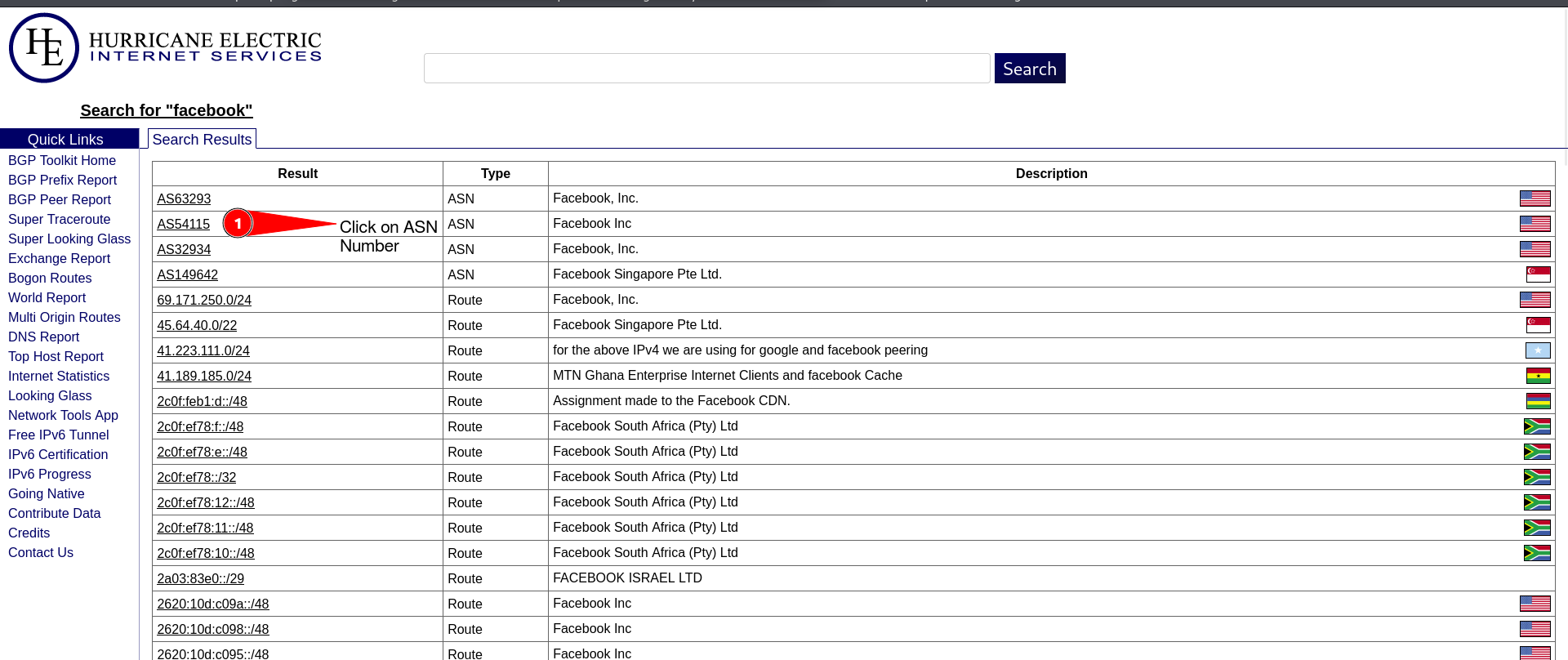
Task: Click the Somalia flag in the 41.223.111.0/24 row
Action: point(1538,350)
